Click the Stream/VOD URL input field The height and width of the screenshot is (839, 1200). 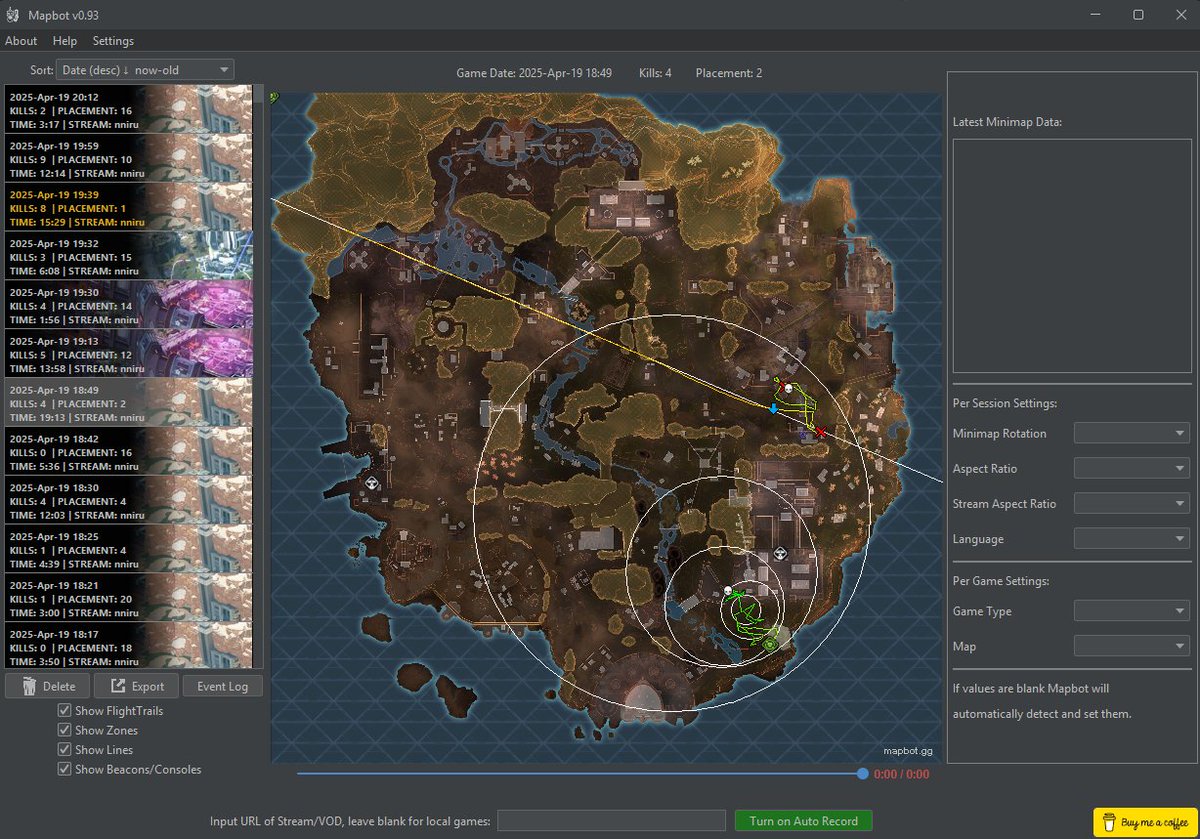[611, 821]
